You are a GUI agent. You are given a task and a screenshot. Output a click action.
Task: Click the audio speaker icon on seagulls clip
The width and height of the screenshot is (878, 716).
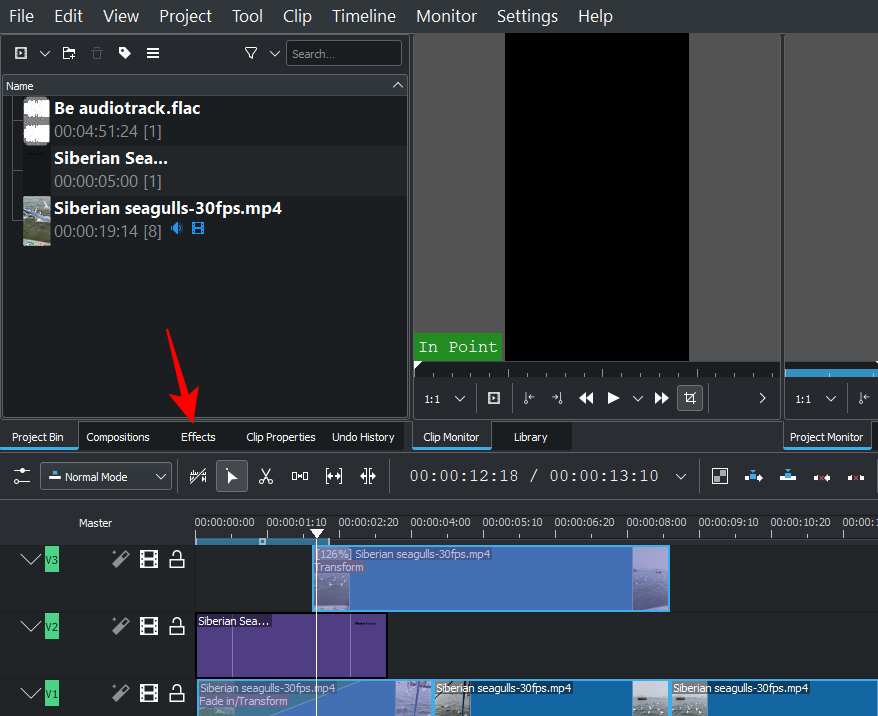click(x=177, y=228)
